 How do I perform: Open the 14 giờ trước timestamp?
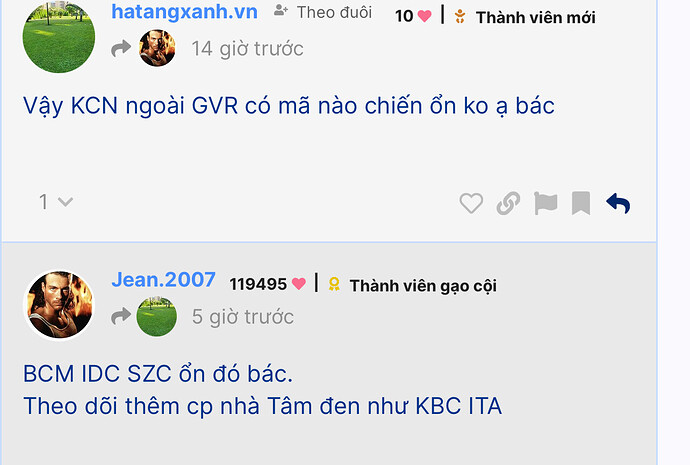click(247, 48)
